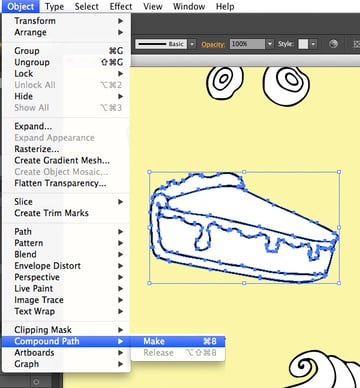Expand the Text Wrap submenu
This screenshot has height=388, width=360.
click(x=66, y=311)
